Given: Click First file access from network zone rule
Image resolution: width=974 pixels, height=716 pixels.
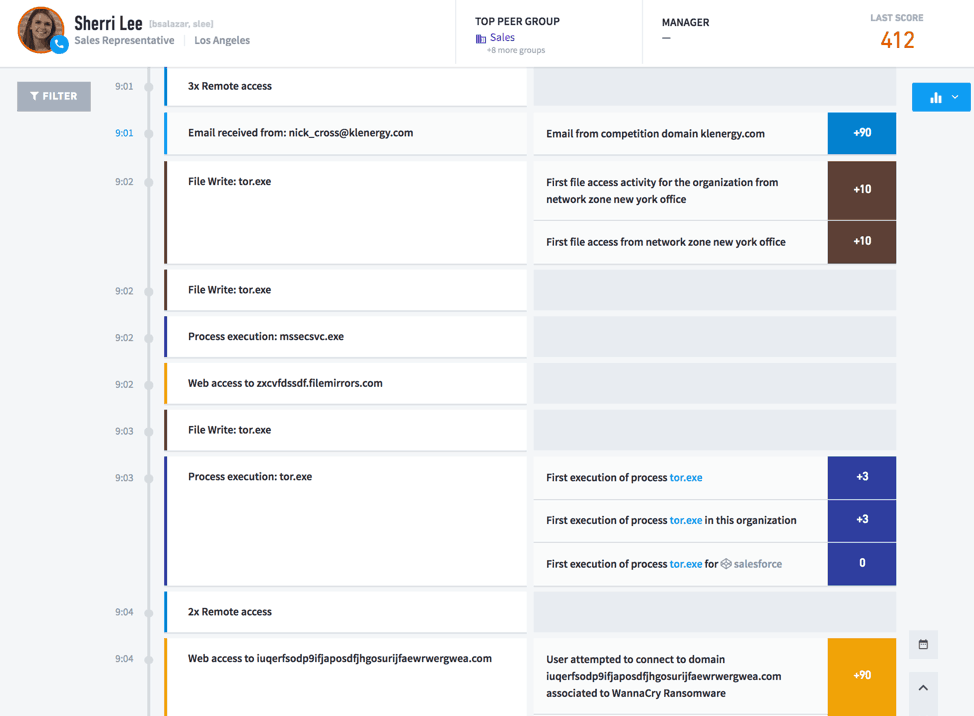Looking at the screenshot, I should pyautogui.click(x=681, y=242).
